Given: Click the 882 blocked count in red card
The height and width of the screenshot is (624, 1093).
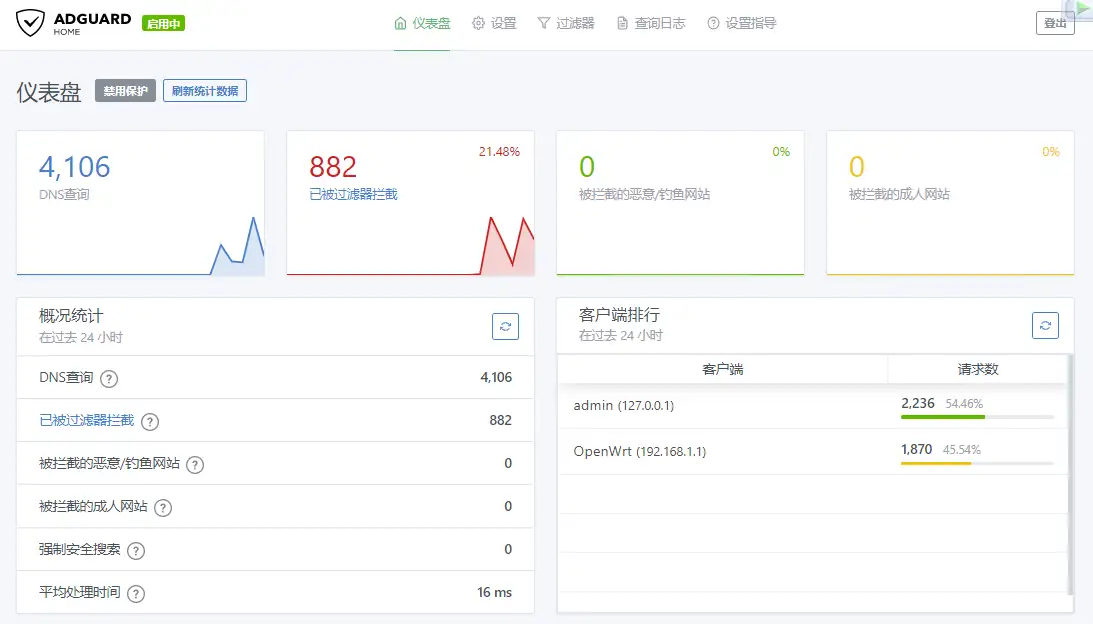Looking at the screenshot, I should pyautogui.click(x=333, y=167).
